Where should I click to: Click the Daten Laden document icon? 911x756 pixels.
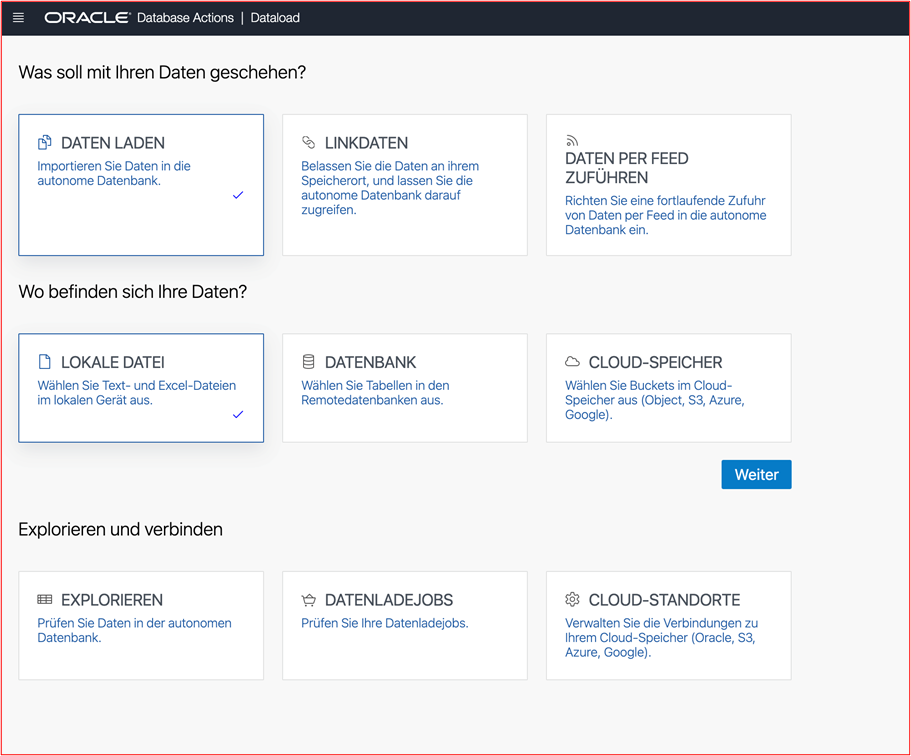click(x=45, y=142)
